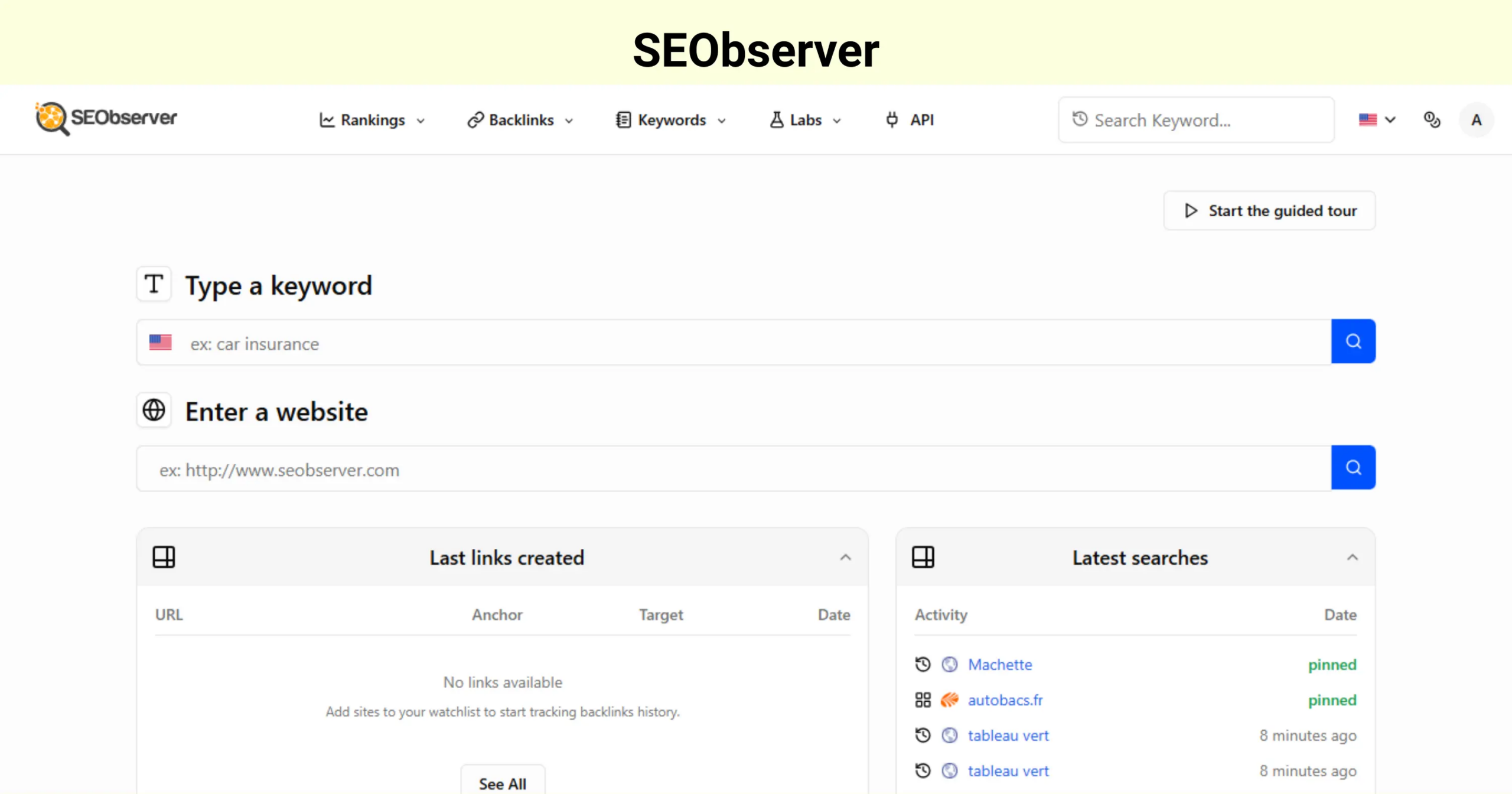Click the A account avatar circle
The width and height of the screenshot is (1512, 794).
(x=1477, y=120)
